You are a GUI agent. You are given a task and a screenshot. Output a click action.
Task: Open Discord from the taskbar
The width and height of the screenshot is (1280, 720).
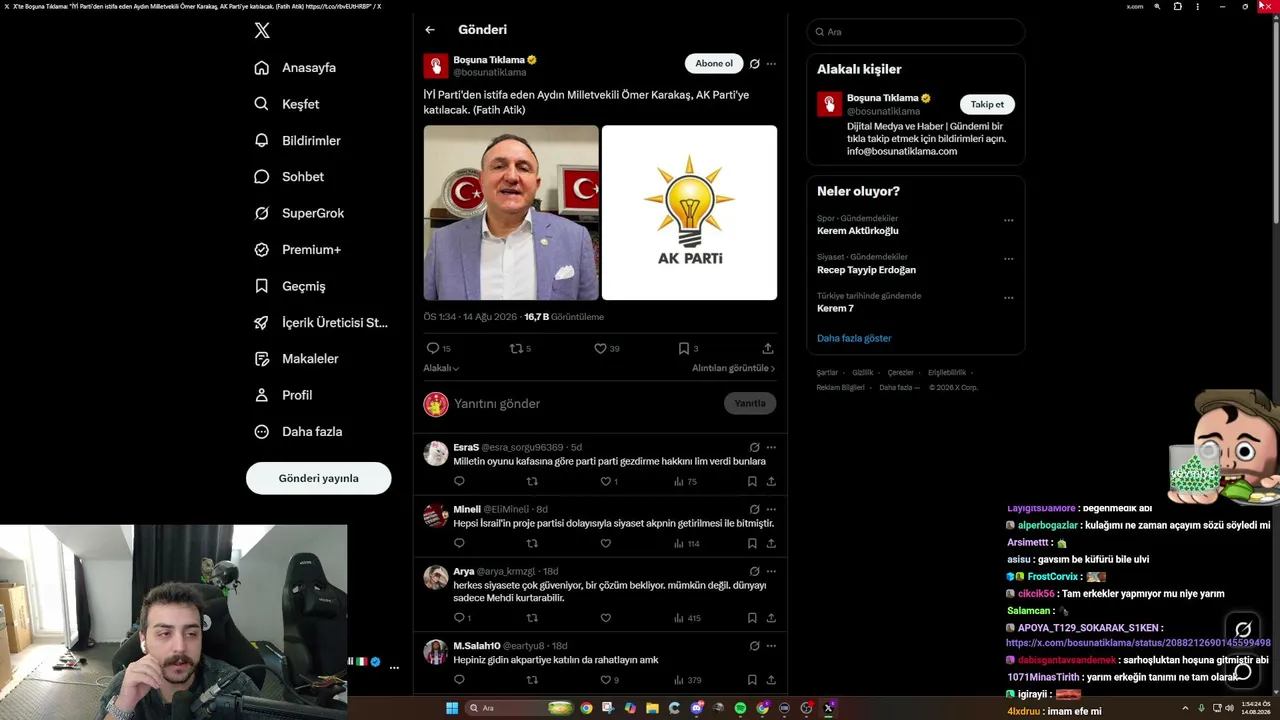pos(696,708)
